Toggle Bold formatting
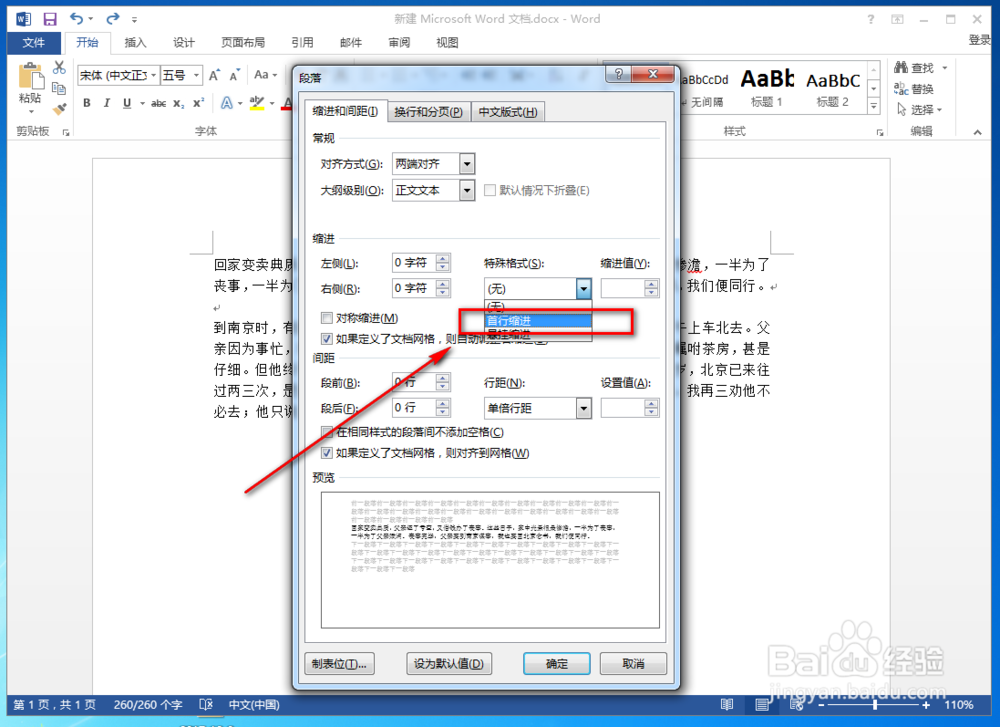Viewport: 1000px width, 727px height. coord(87,103)
